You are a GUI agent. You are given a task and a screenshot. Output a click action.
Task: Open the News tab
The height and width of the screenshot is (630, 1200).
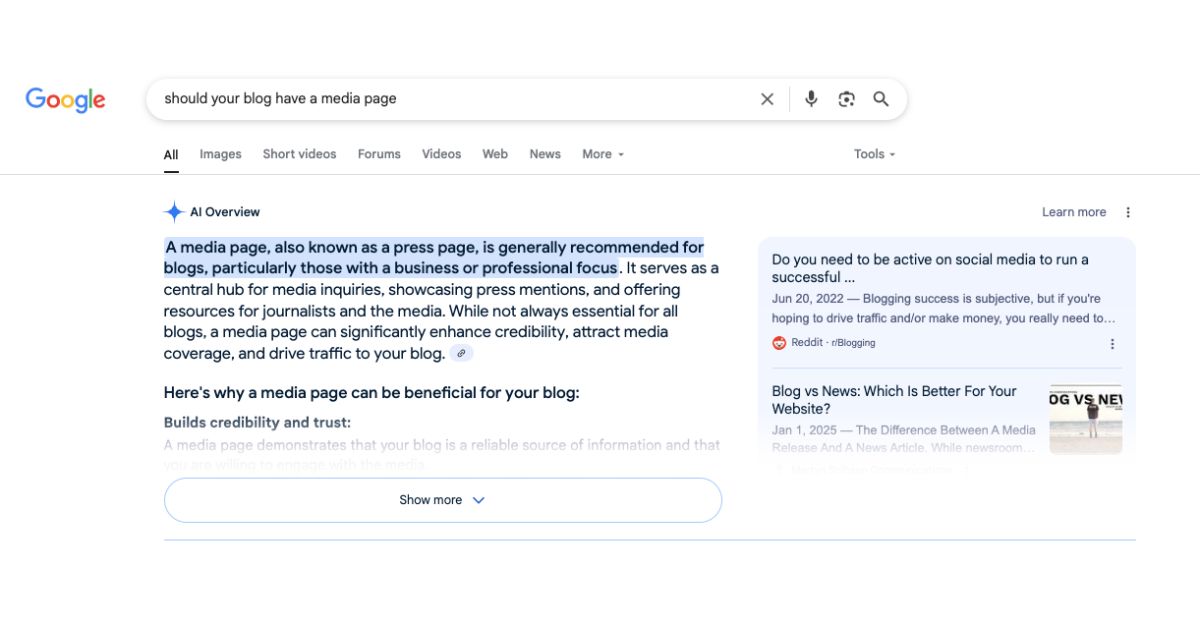[x=545, y=154]
